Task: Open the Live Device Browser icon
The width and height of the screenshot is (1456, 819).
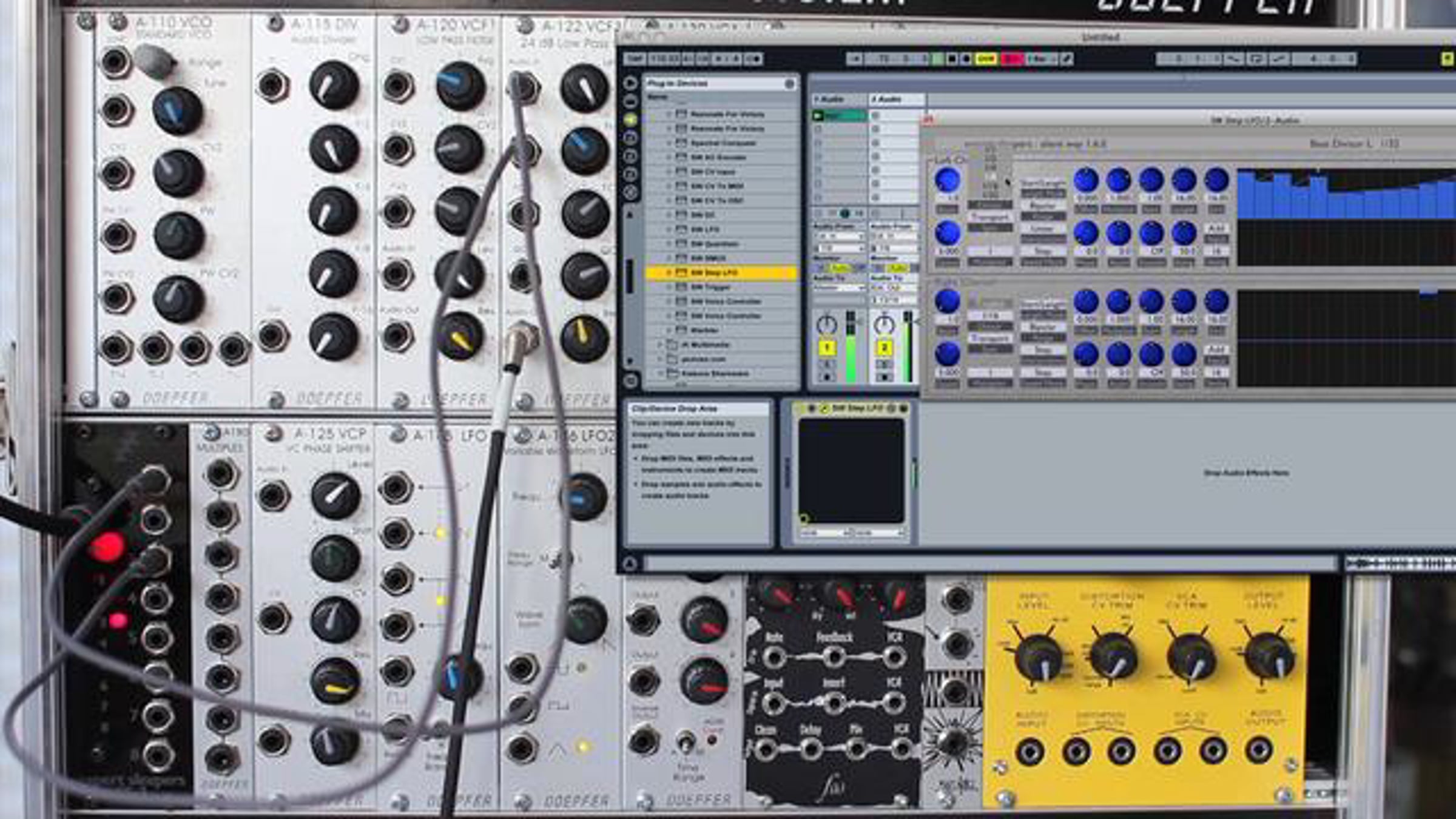Action: (630, 101)
